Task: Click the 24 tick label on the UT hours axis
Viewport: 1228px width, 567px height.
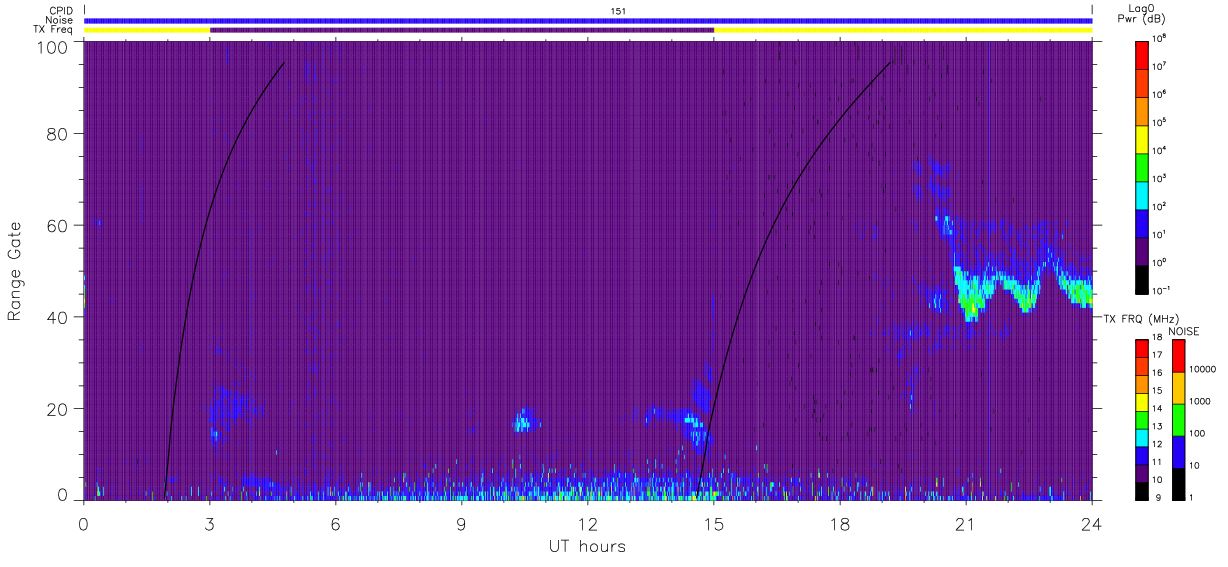Action: click(x=1092, y=524)
